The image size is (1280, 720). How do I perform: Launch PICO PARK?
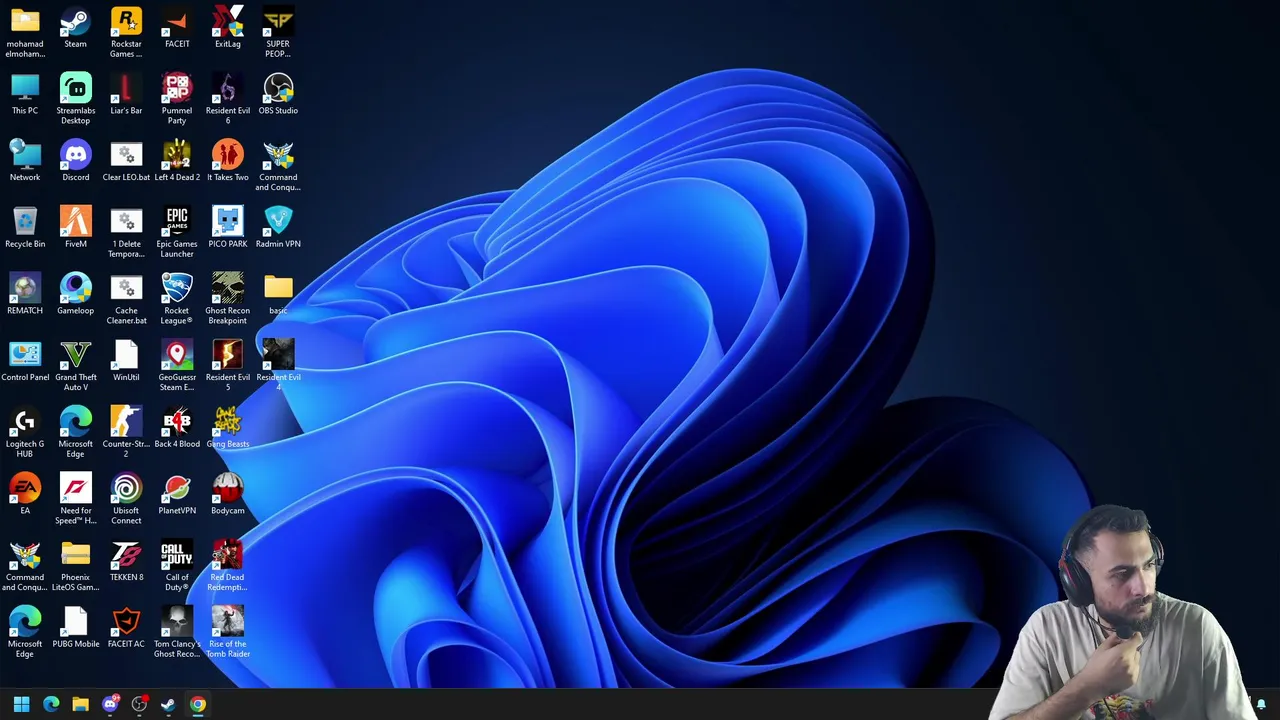pos(227,227)
